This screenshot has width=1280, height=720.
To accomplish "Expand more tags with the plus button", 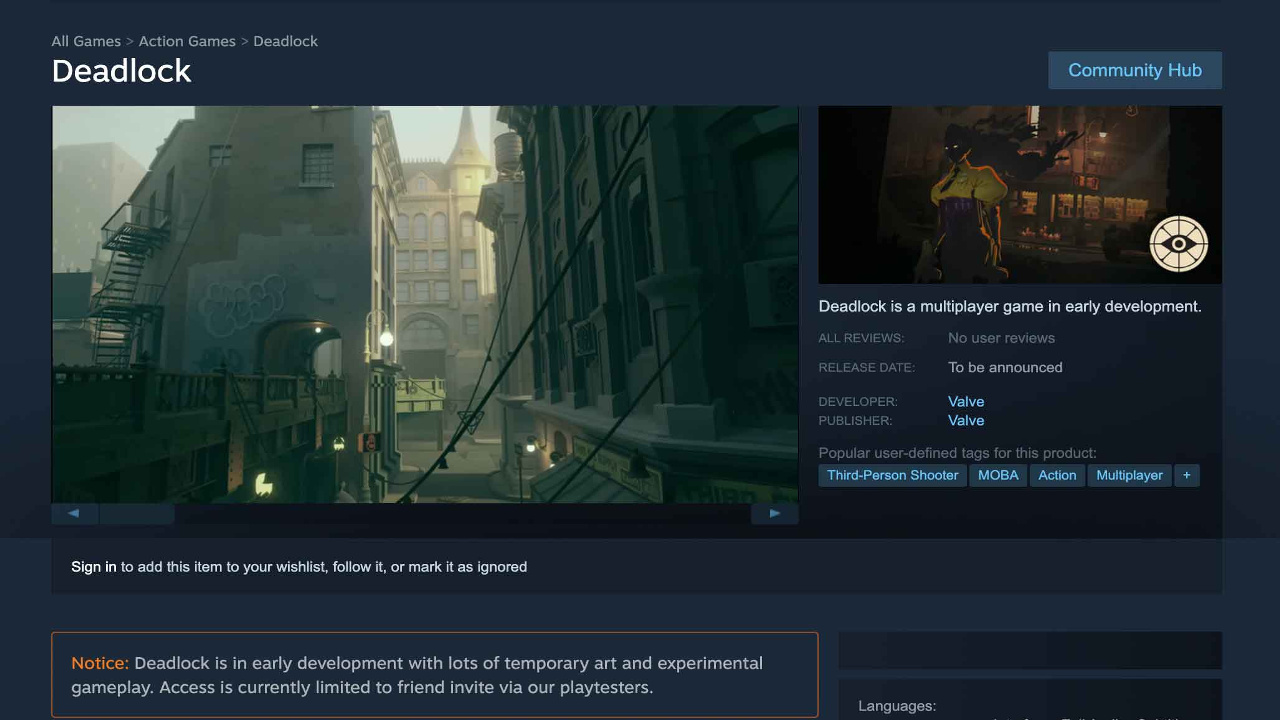I will [x=1186, y=475].
